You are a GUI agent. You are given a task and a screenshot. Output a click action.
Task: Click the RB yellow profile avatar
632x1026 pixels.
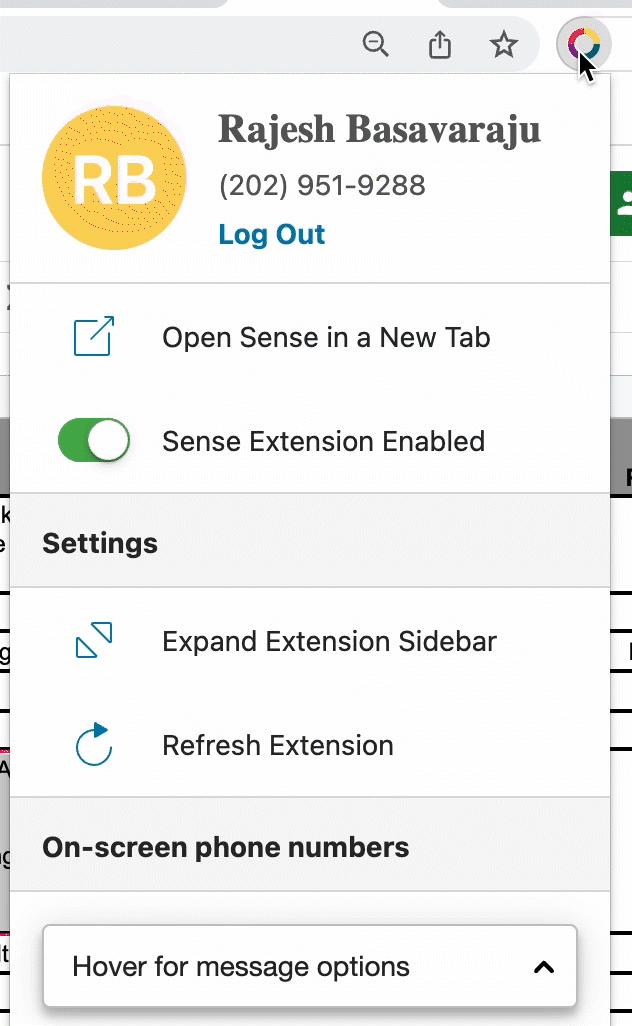[x=114, y=177]
